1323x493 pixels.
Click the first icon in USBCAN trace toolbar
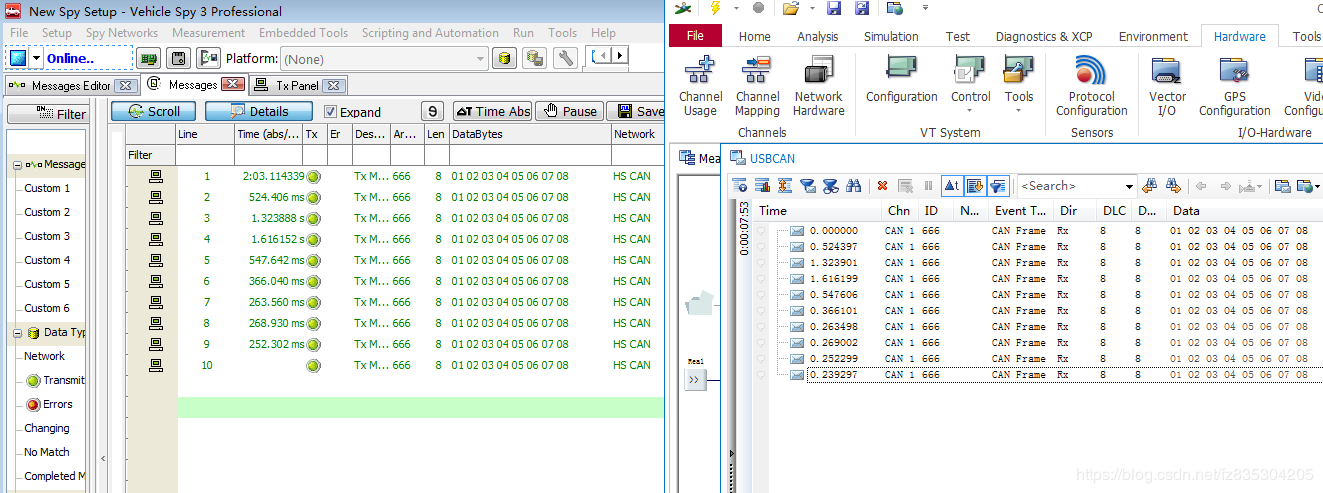(740, 186)
